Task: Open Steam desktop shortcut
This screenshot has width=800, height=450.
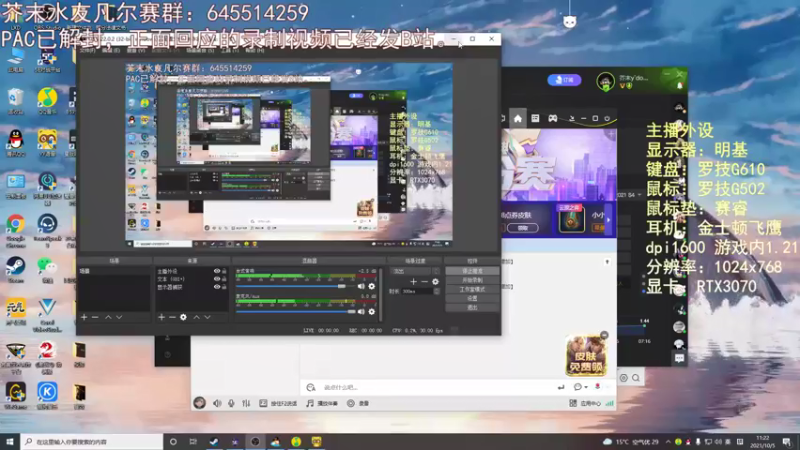Action: click(16, 270)
